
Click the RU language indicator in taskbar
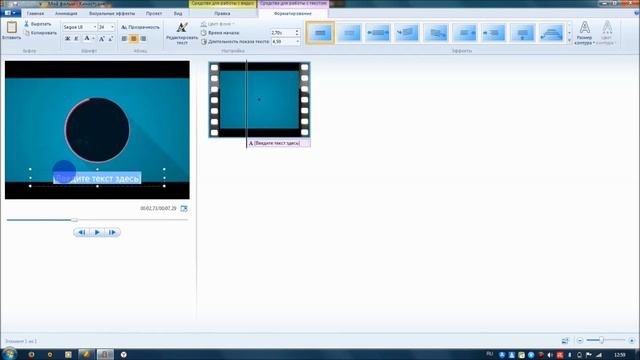(x=490, y=354)
